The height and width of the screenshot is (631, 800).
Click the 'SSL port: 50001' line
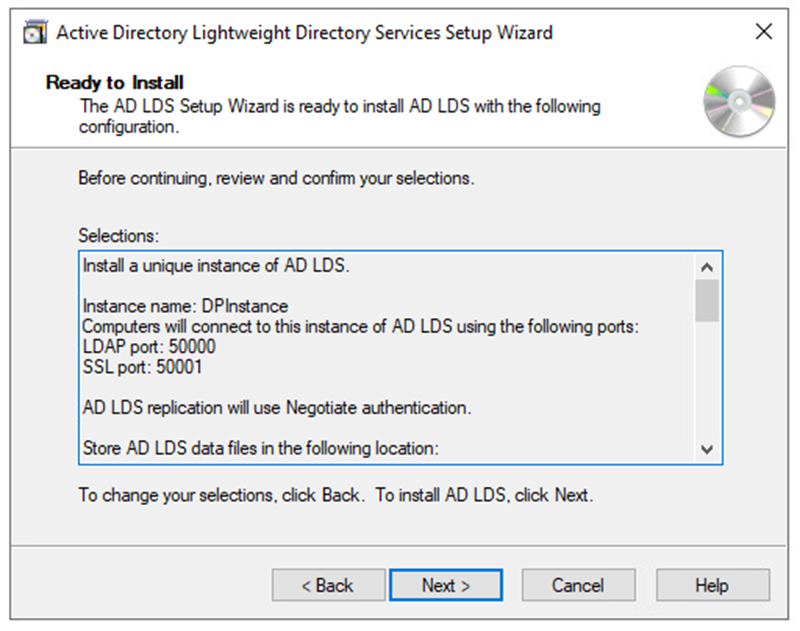[144, 366]
